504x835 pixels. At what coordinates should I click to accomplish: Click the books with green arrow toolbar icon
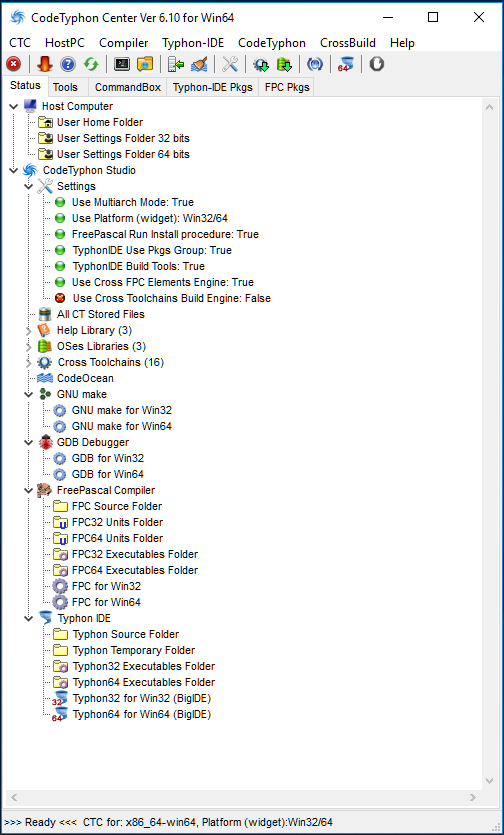click(284, 64)
